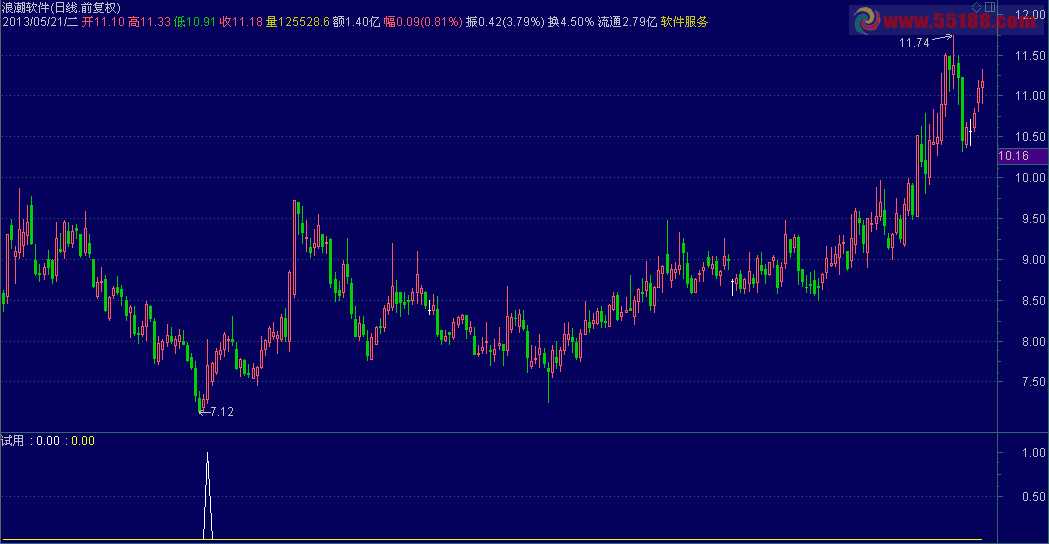Image resolution: width=1049 pixels, height=544 pixels.
Task: Click the highlighted 10.16 price marker
Action: pyautogui.click(x=1022, y=156)
